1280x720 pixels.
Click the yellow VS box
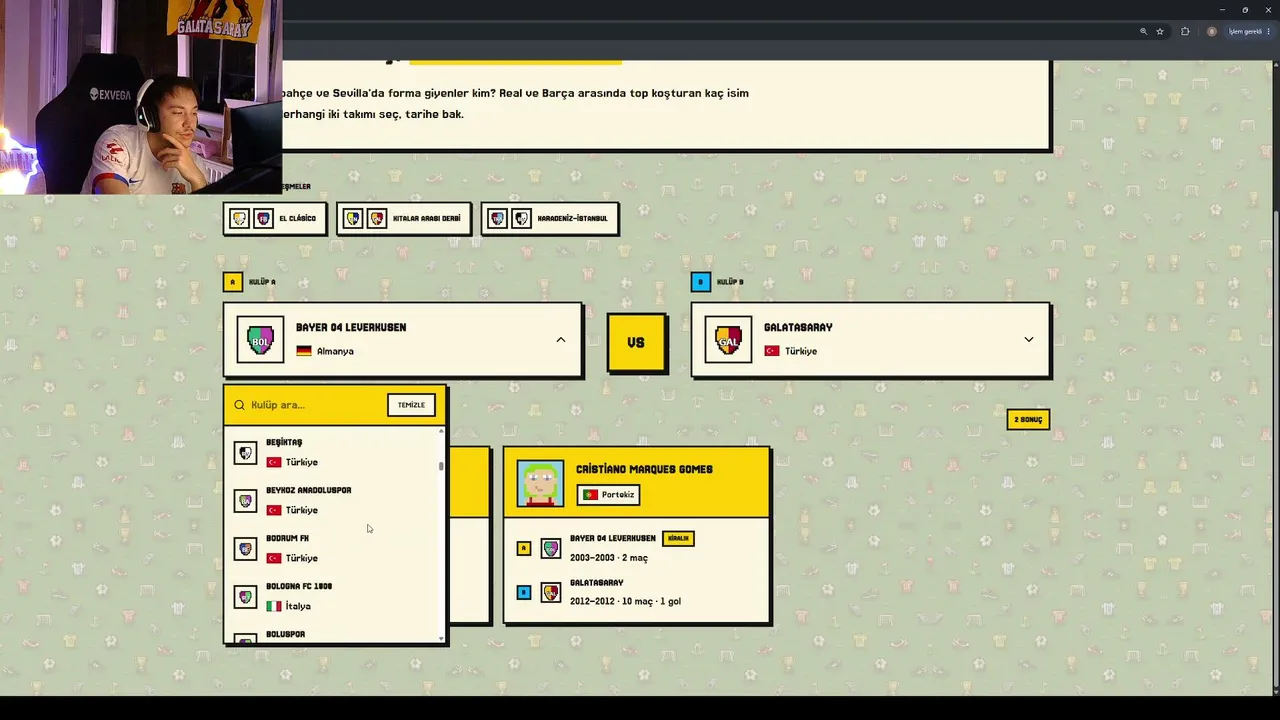pyautogui.click(x=636, y=342)
